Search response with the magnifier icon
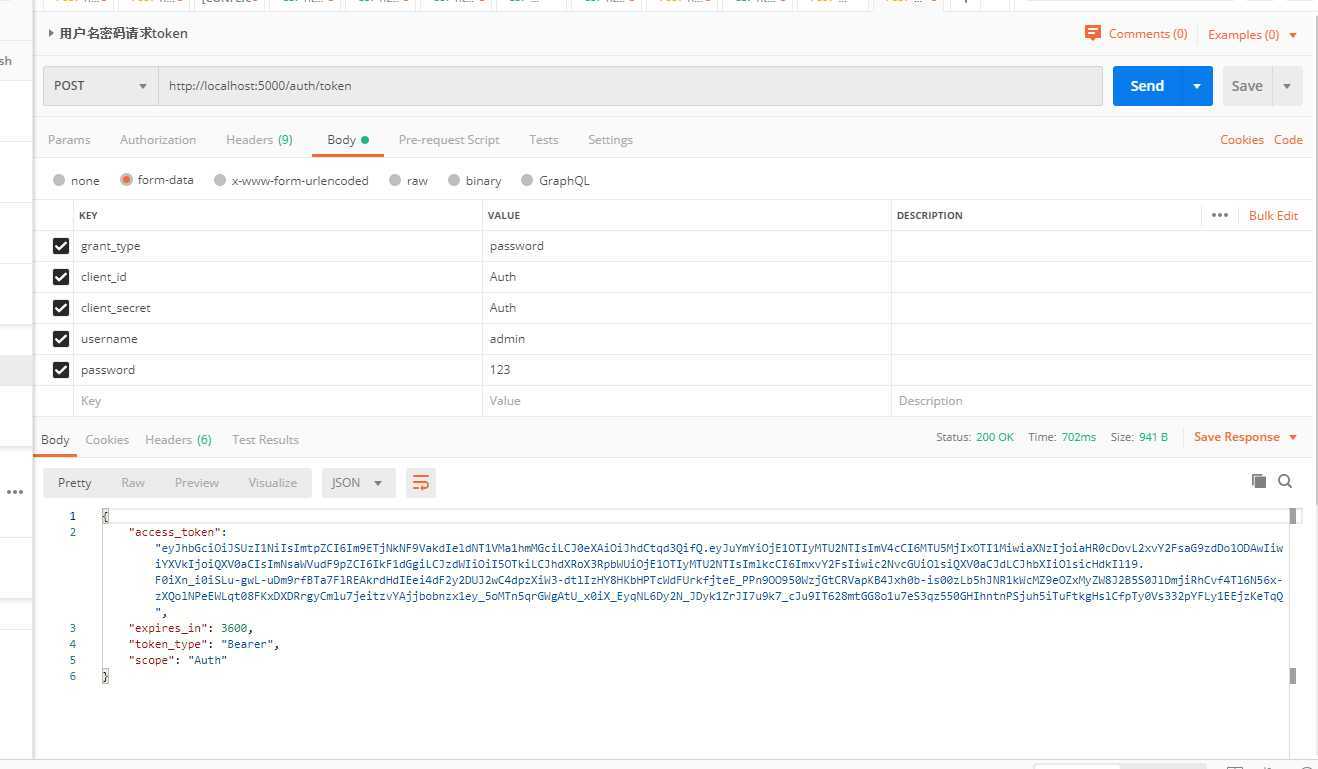 (x=1285, y=481)
